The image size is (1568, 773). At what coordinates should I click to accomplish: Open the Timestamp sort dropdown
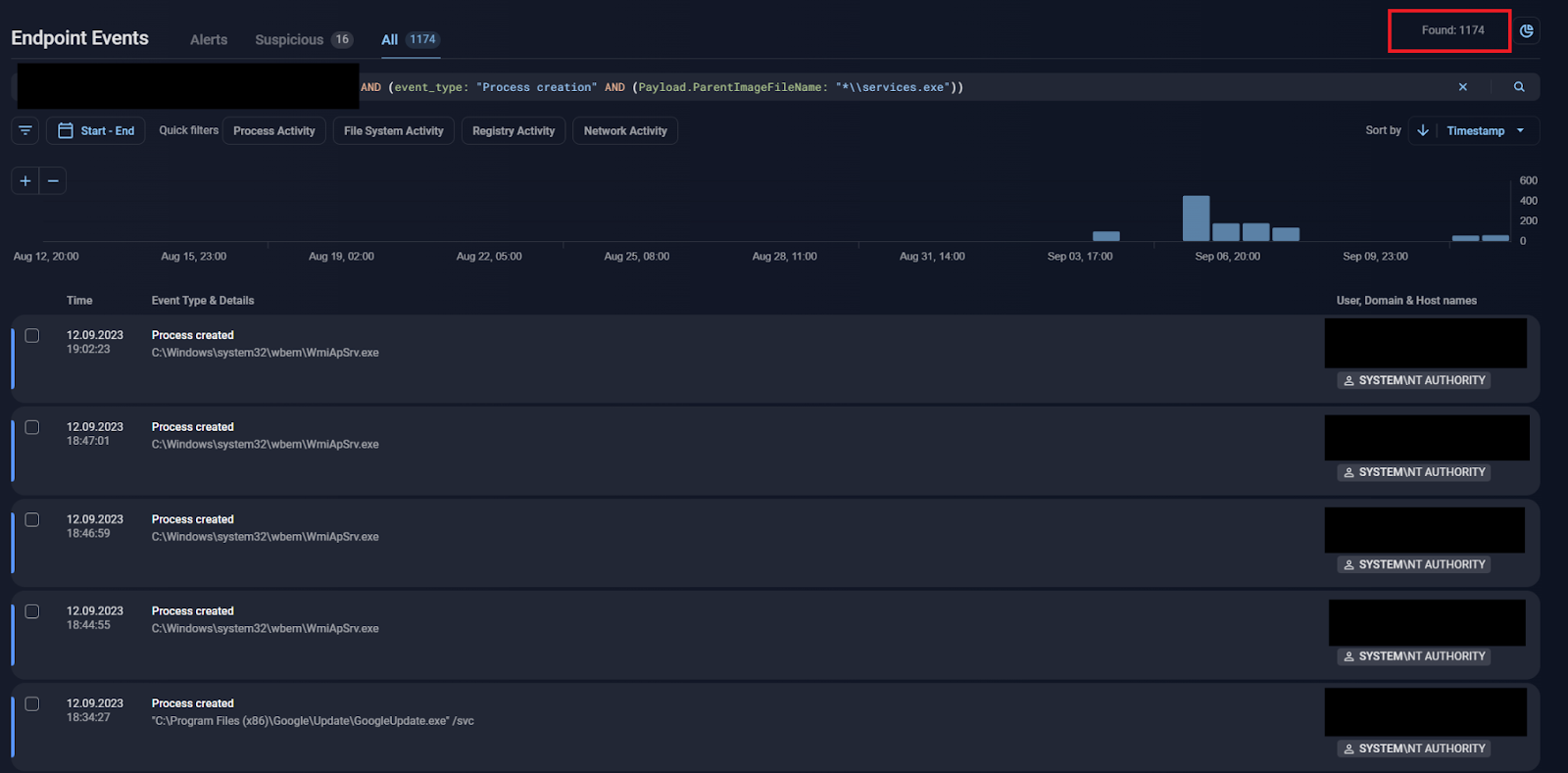(x=1486, y=130)
